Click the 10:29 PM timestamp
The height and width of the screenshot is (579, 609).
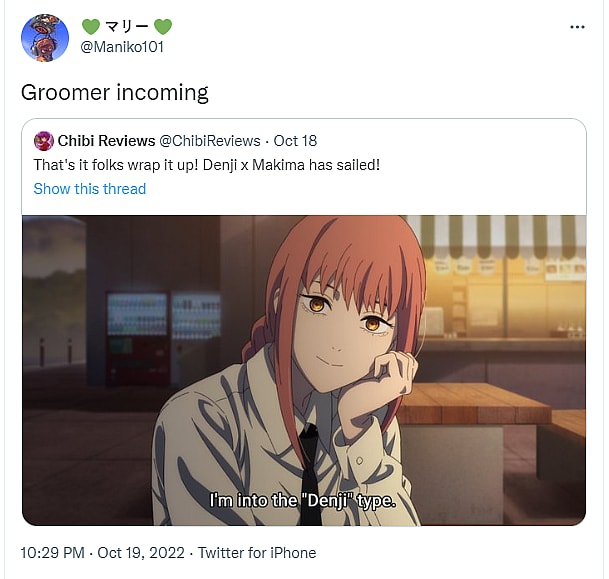coord(52,553)
